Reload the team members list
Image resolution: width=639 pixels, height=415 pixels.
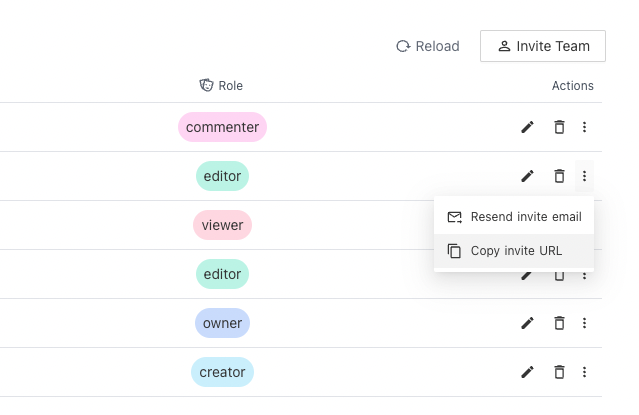tap(428, 46)
